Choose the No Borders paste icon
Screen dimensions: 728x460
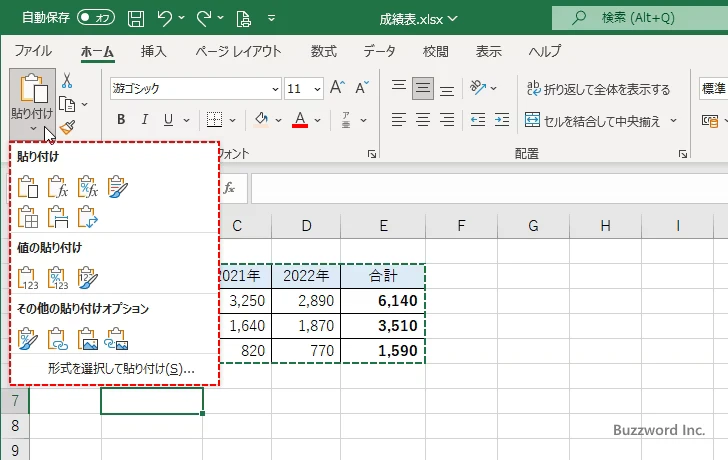coord(27,217)
